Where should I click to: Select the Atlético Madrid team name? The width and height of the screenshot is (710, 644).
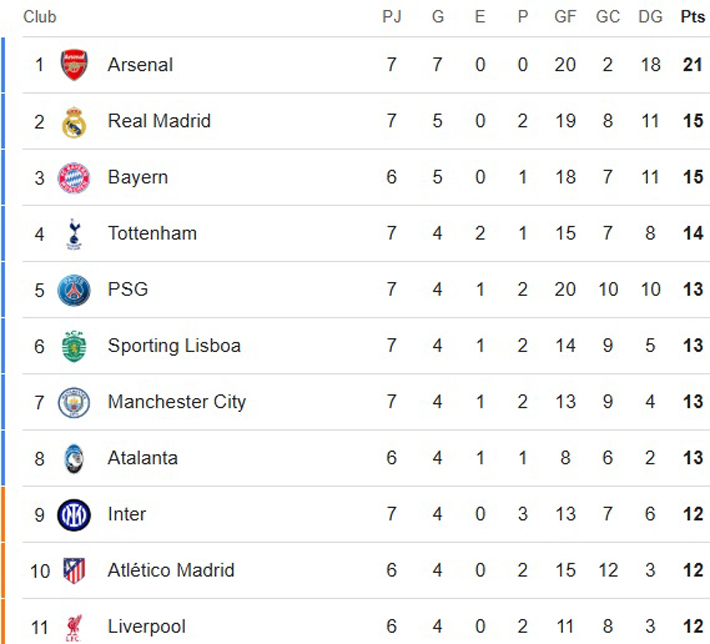click(171, 570)
